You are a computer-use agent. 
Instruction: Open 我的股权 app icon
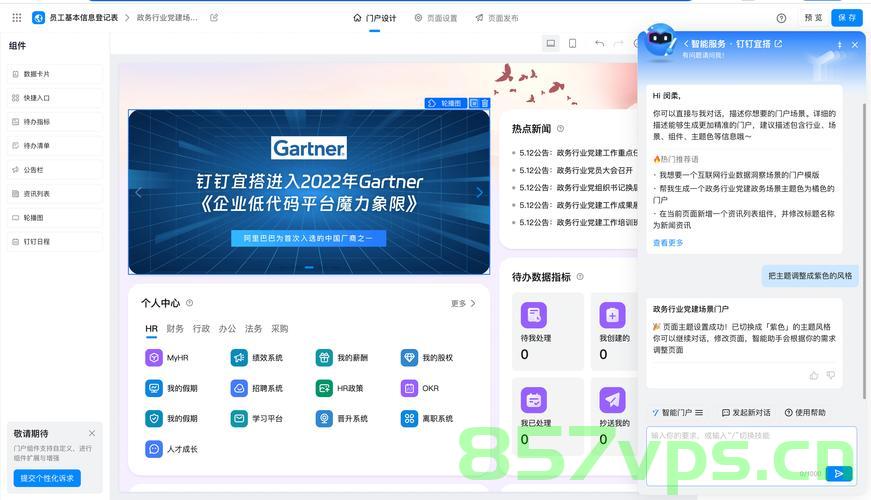(x=409, y=358)
